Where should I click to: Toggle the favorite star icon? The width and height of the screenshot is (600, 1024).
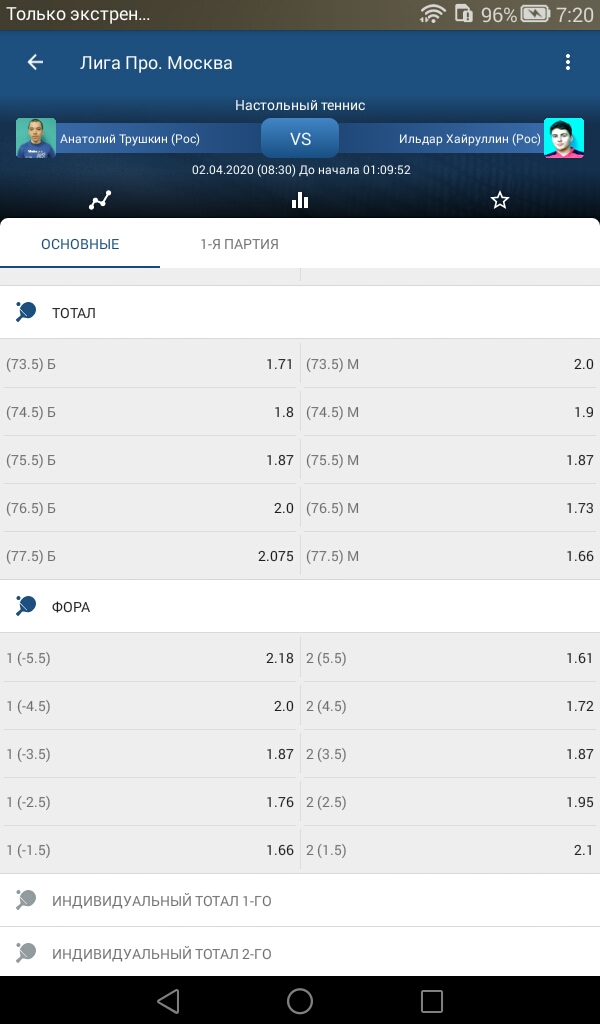499,200
